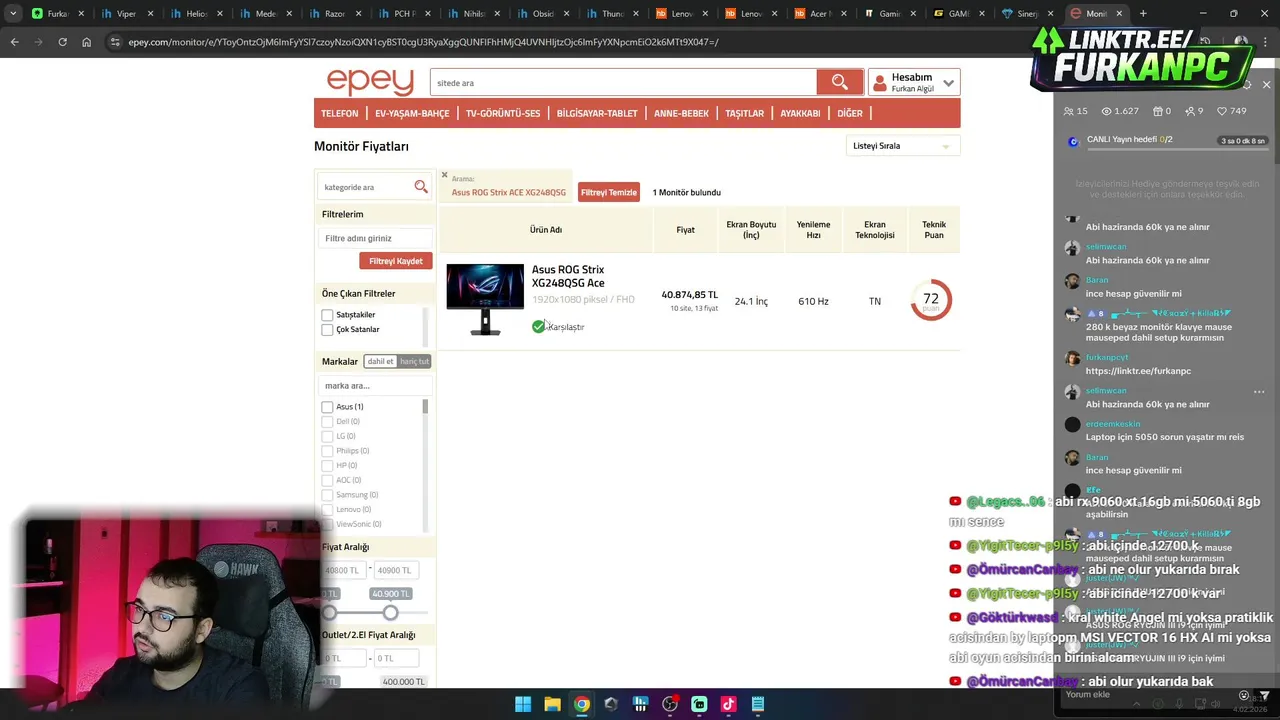1280x720 pixels.
Task: Open Notepad icon in taskbar
Action: tap(758, 704)
